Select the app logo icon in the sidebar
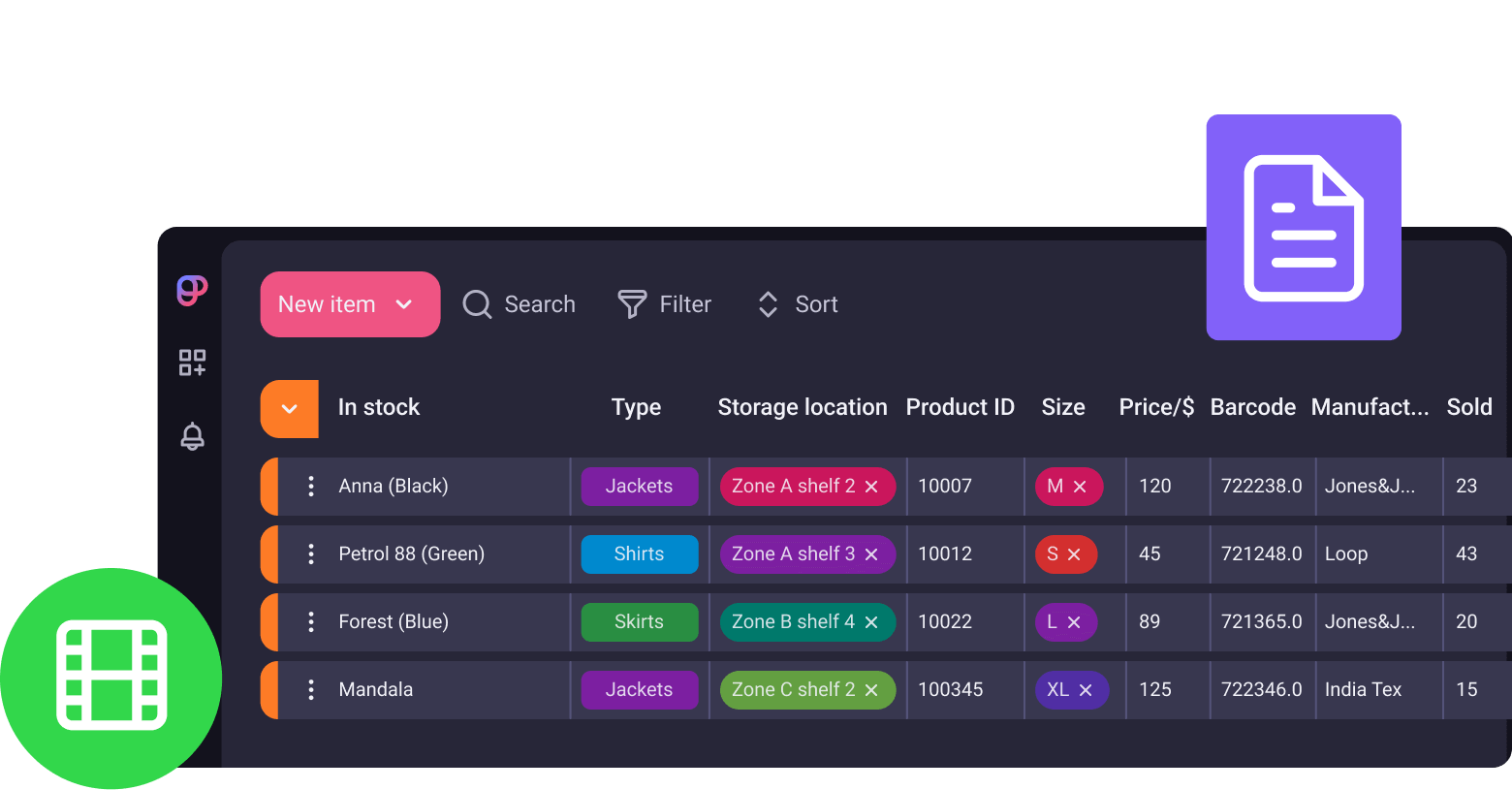 coord(191,289)
